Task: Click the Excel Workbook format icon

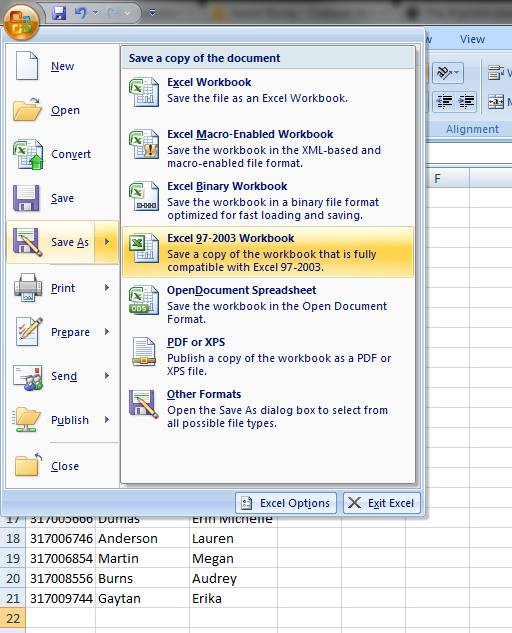Action: 144,92
